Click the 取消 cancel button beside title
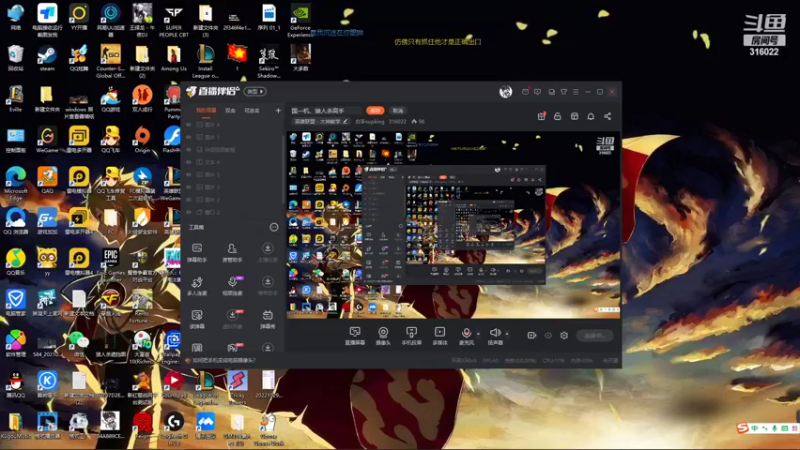800x450 pixels. coord(397,110)
